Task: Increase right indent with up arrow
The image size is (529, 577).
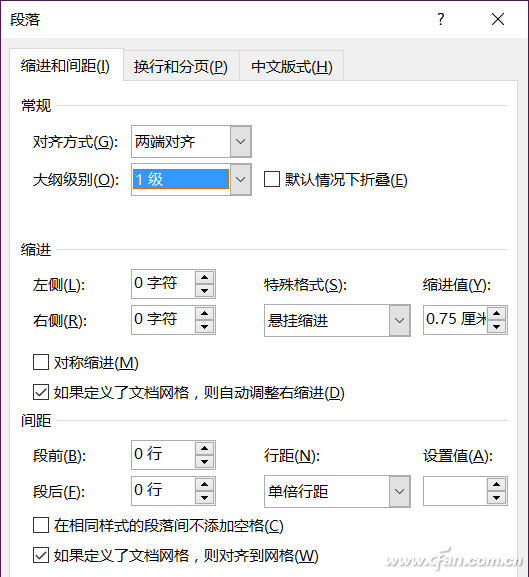Action: (205, 313)
